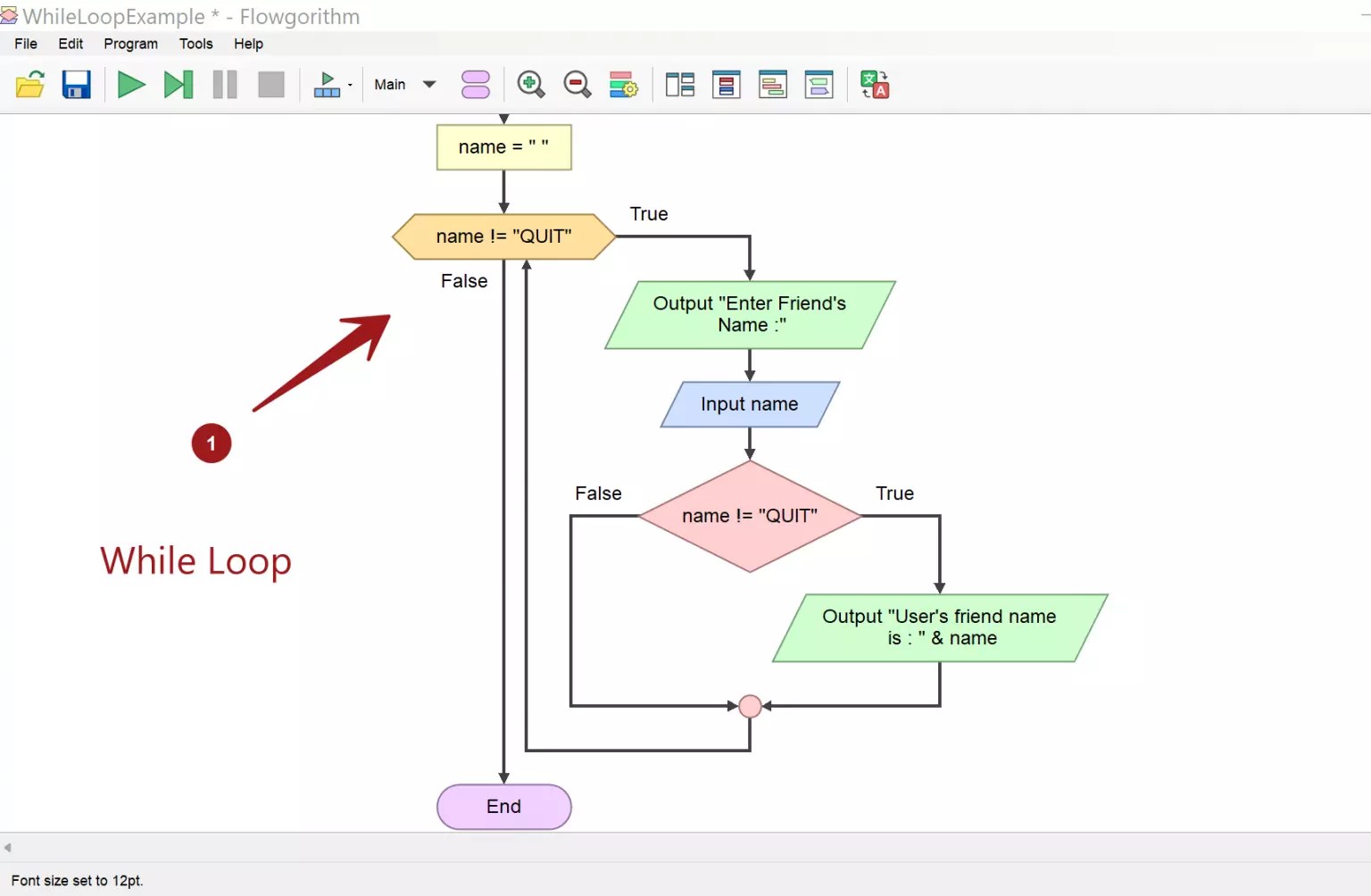Pause the program execution

tap(225, 85)
